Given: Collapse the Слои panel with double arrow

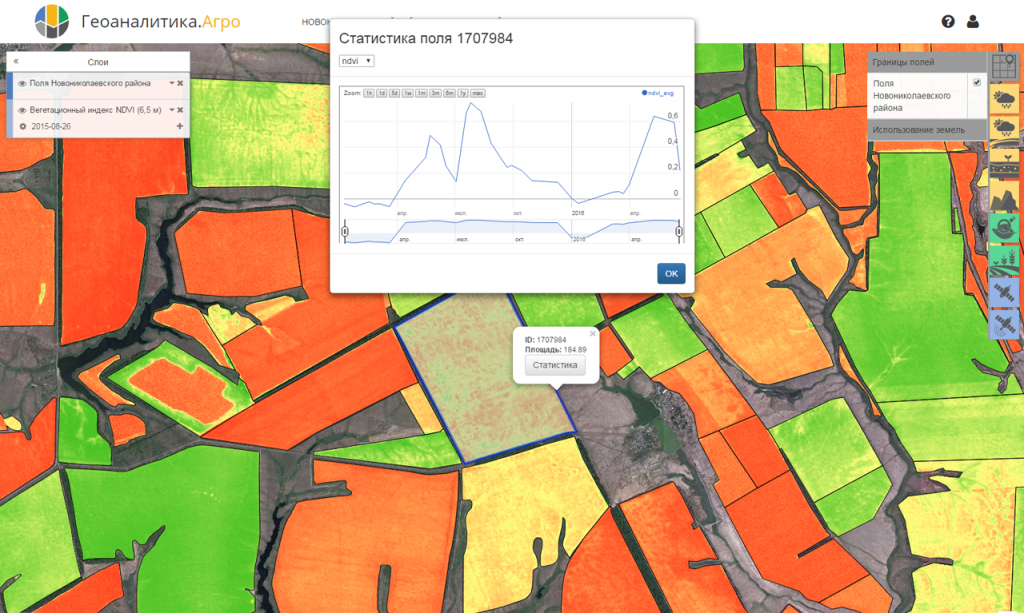Looking at the screenshot, I should coord(16,61).
